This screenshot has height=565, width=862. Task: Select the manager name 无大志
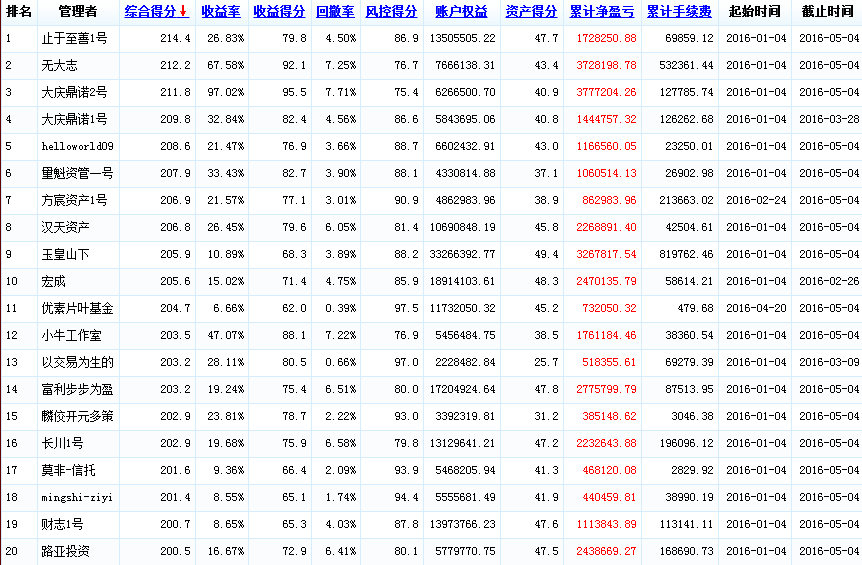tap(57, 65)
